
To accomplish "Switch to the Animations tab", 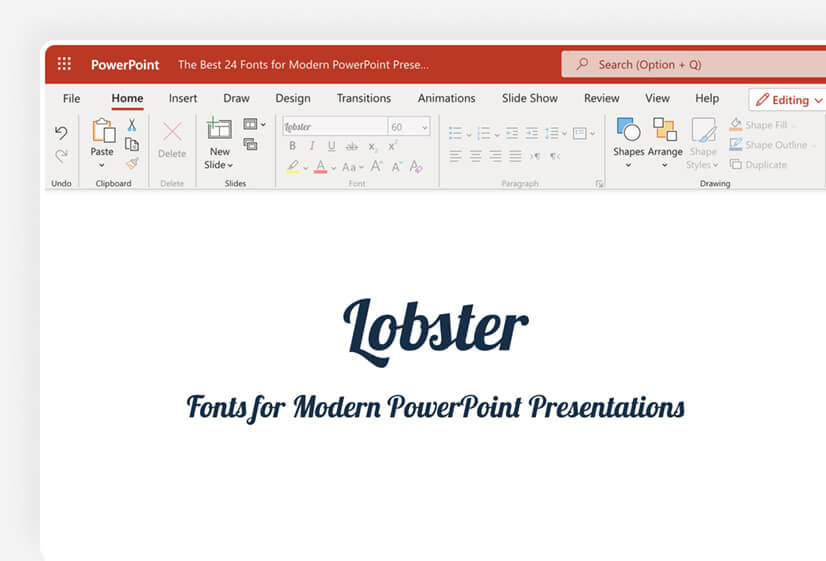I will click(x=446, y=98).
